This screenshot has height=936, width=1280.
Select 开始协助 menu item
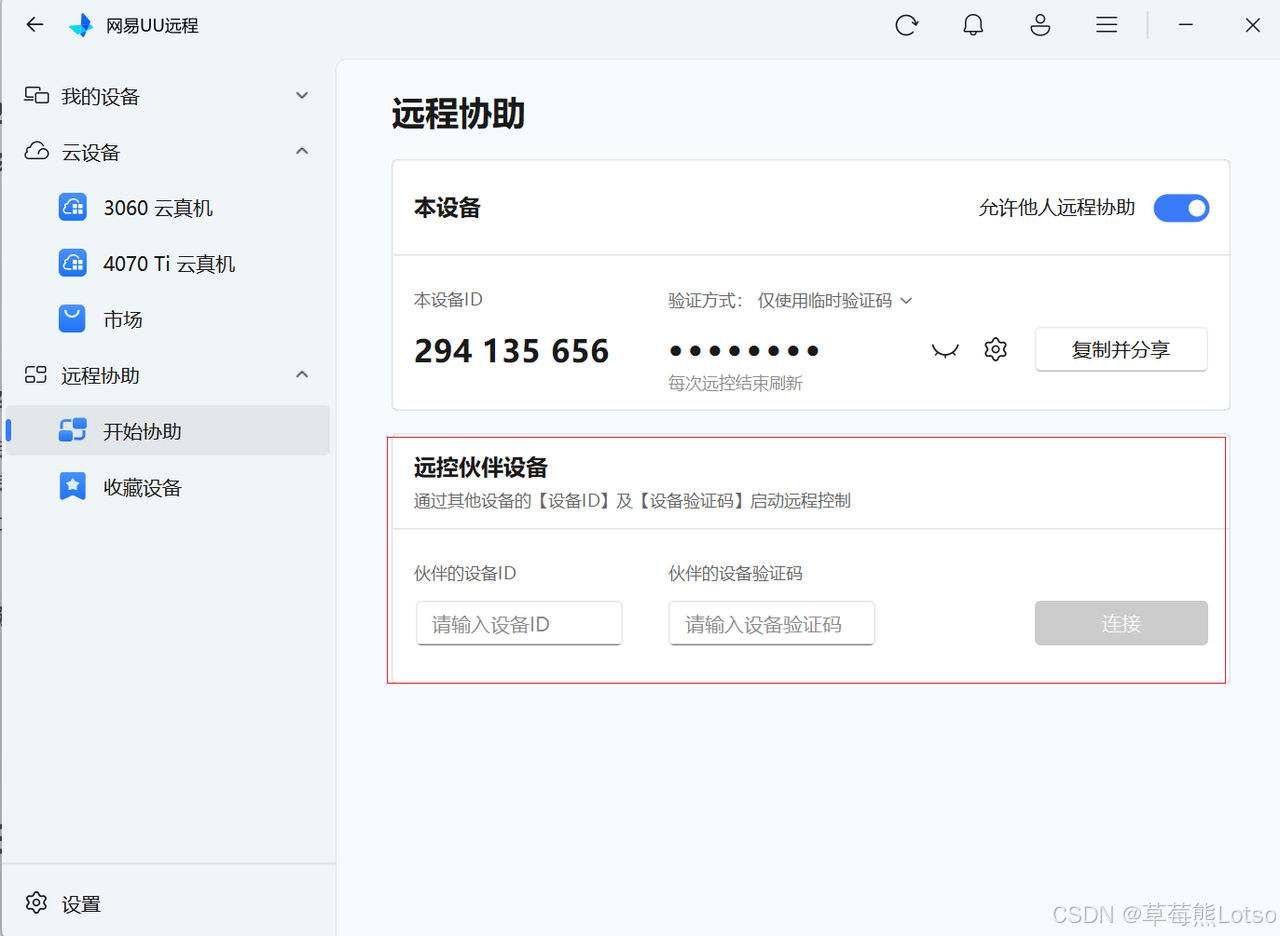click(x=168, y=431)
